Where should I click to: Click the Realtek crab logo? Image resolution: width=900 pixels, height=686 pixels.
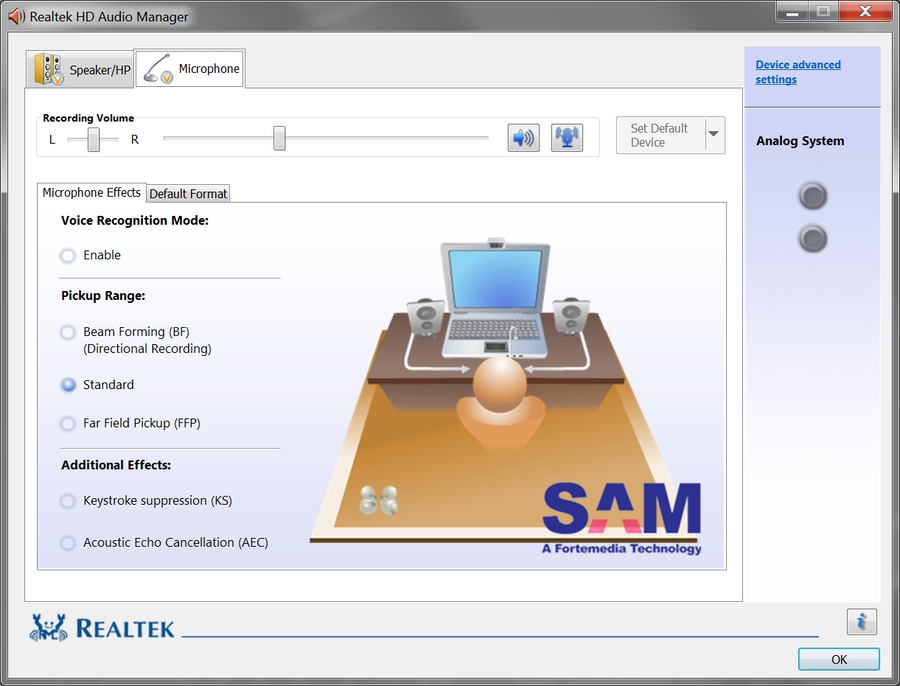click(48, 627)
